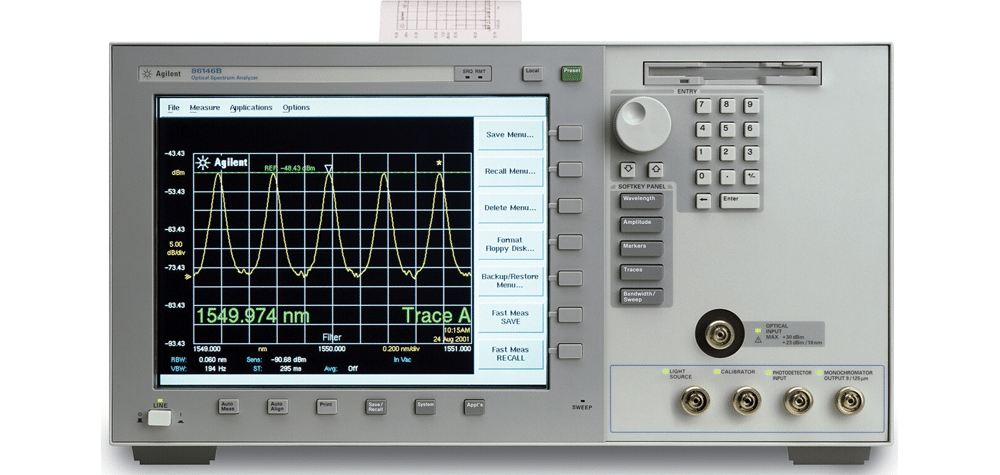Screen dimensions: 1000x475
Task: Push the Local front-panel key
Action: click(x=533, y=73)
